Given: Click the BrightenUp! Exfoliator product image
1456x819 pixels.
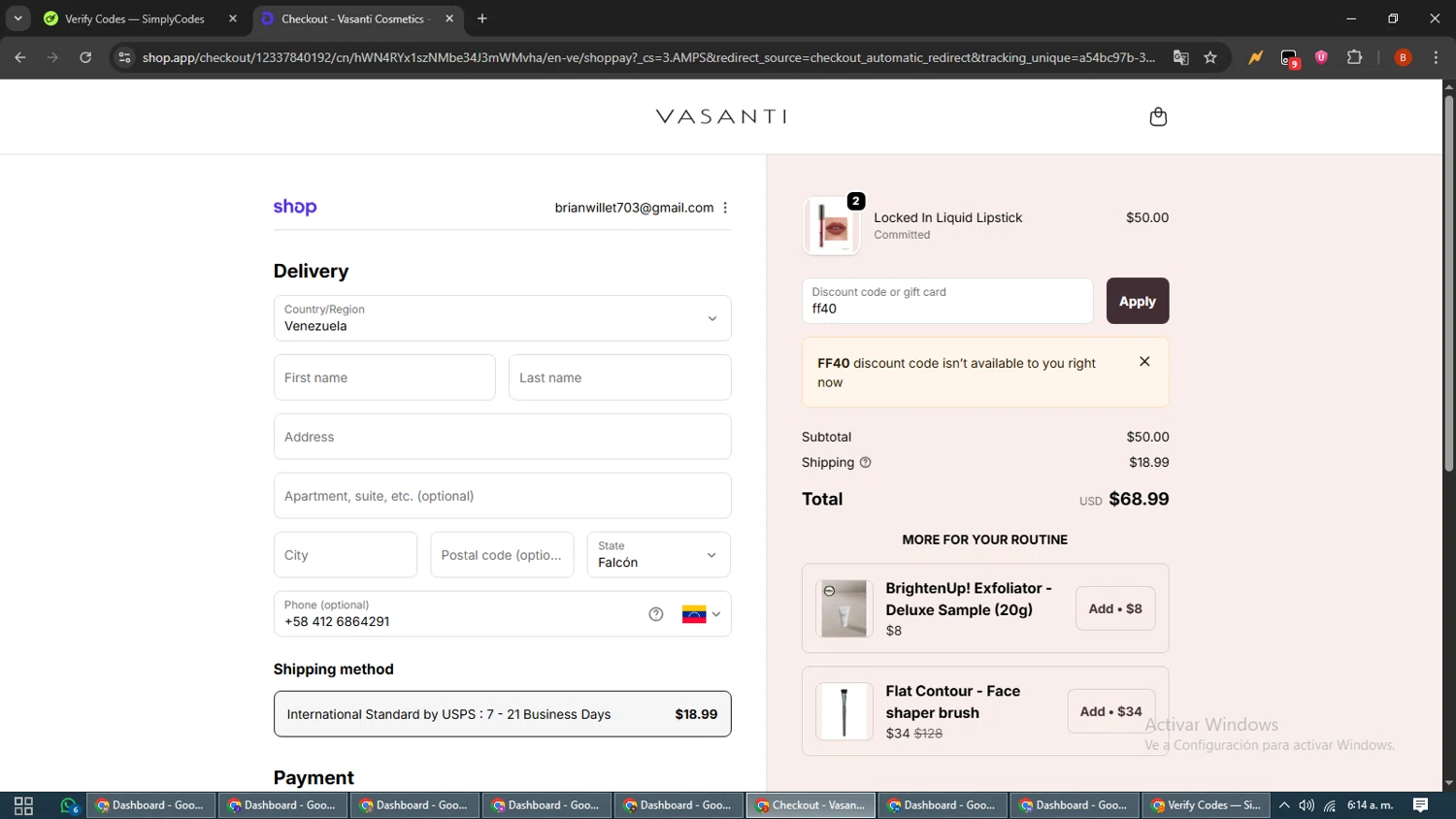Looking at the screenshot, I should click(x=844, y=608).
